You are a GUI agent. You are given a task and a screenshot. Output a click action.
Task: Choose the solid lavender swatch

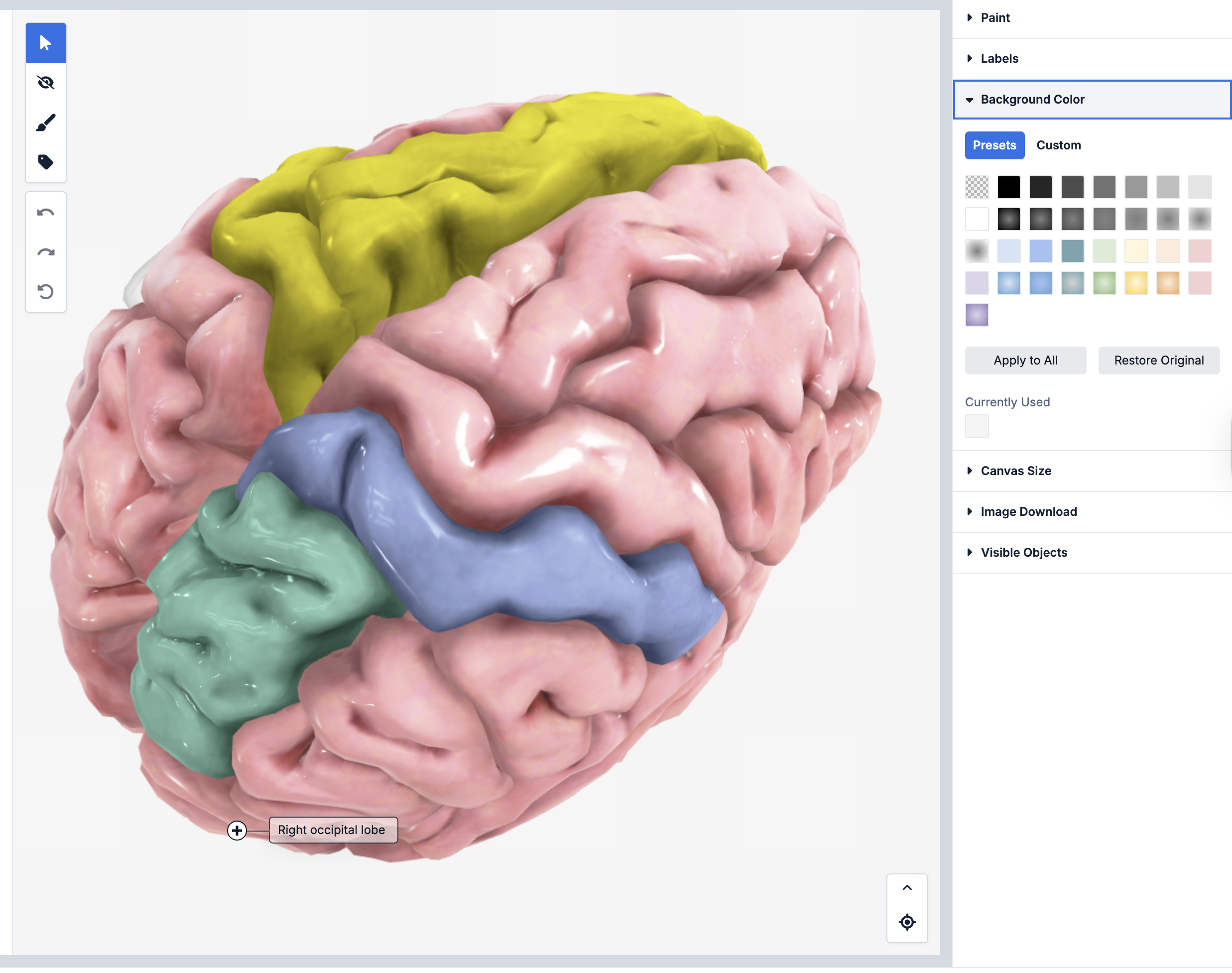977,283
